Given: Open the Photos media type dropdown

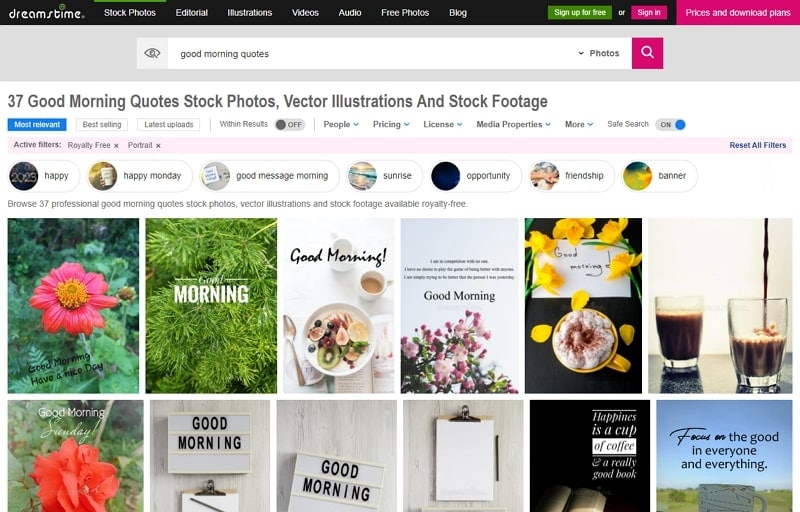Looking at the screenshot, I should click(599, 53).
